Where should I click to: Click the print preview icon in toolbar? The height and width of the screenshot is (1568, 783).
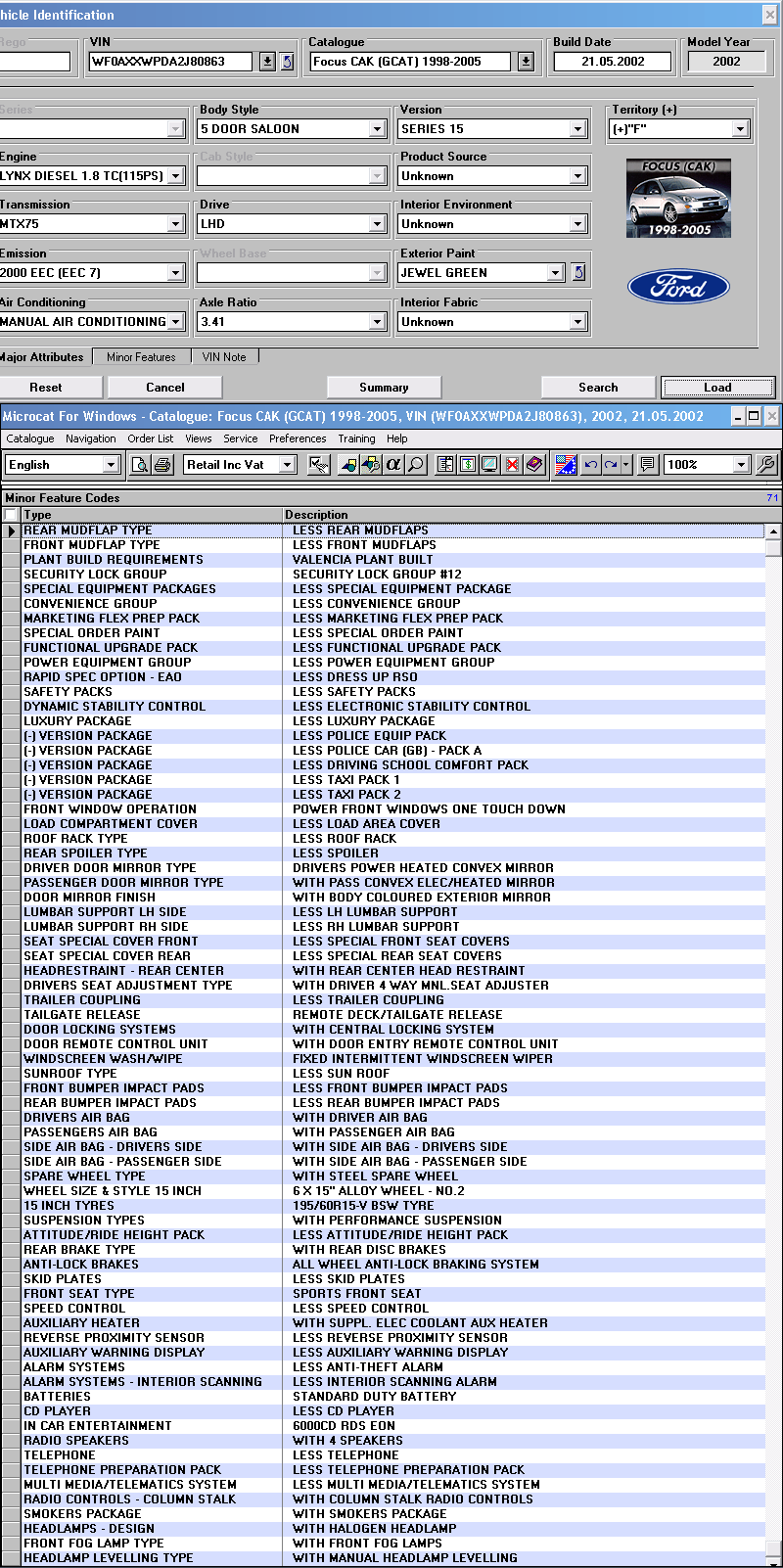140,465
